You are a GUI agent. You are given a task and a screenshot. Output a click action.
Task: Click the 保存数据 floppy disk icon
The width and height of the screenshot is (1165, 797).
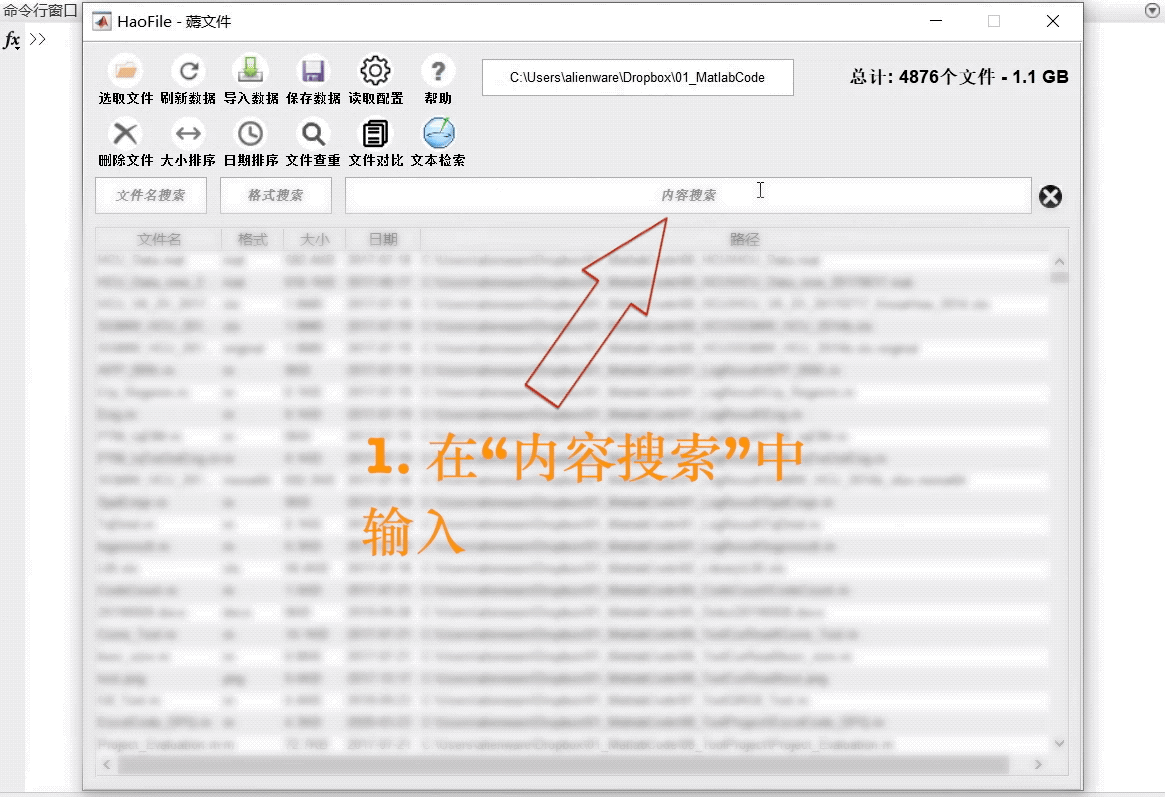click(313, 71)
